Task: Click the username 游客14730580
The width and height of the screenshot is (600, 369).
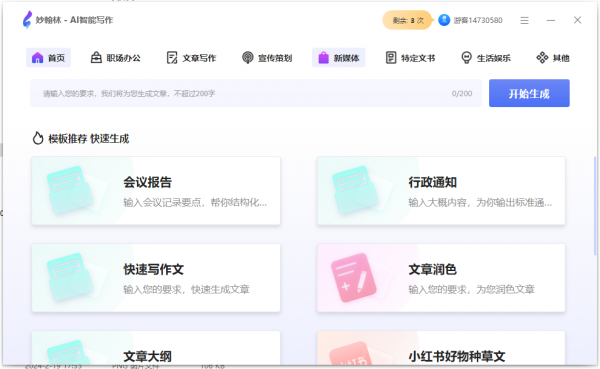Action: tap(478, 20)
